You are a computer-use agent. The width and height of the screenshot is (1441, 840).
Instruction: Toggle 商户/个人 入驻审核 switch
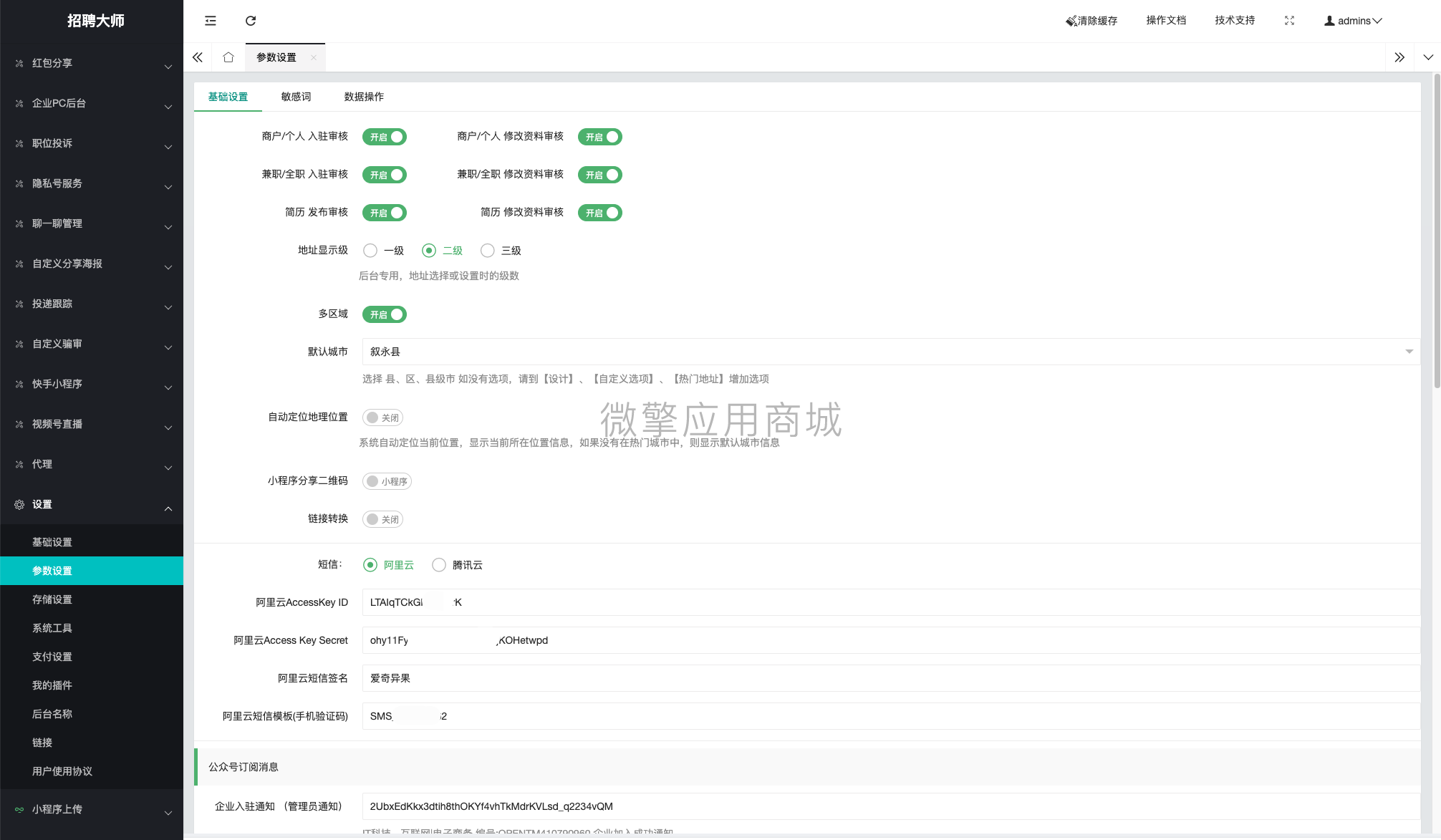click(385, 137)
